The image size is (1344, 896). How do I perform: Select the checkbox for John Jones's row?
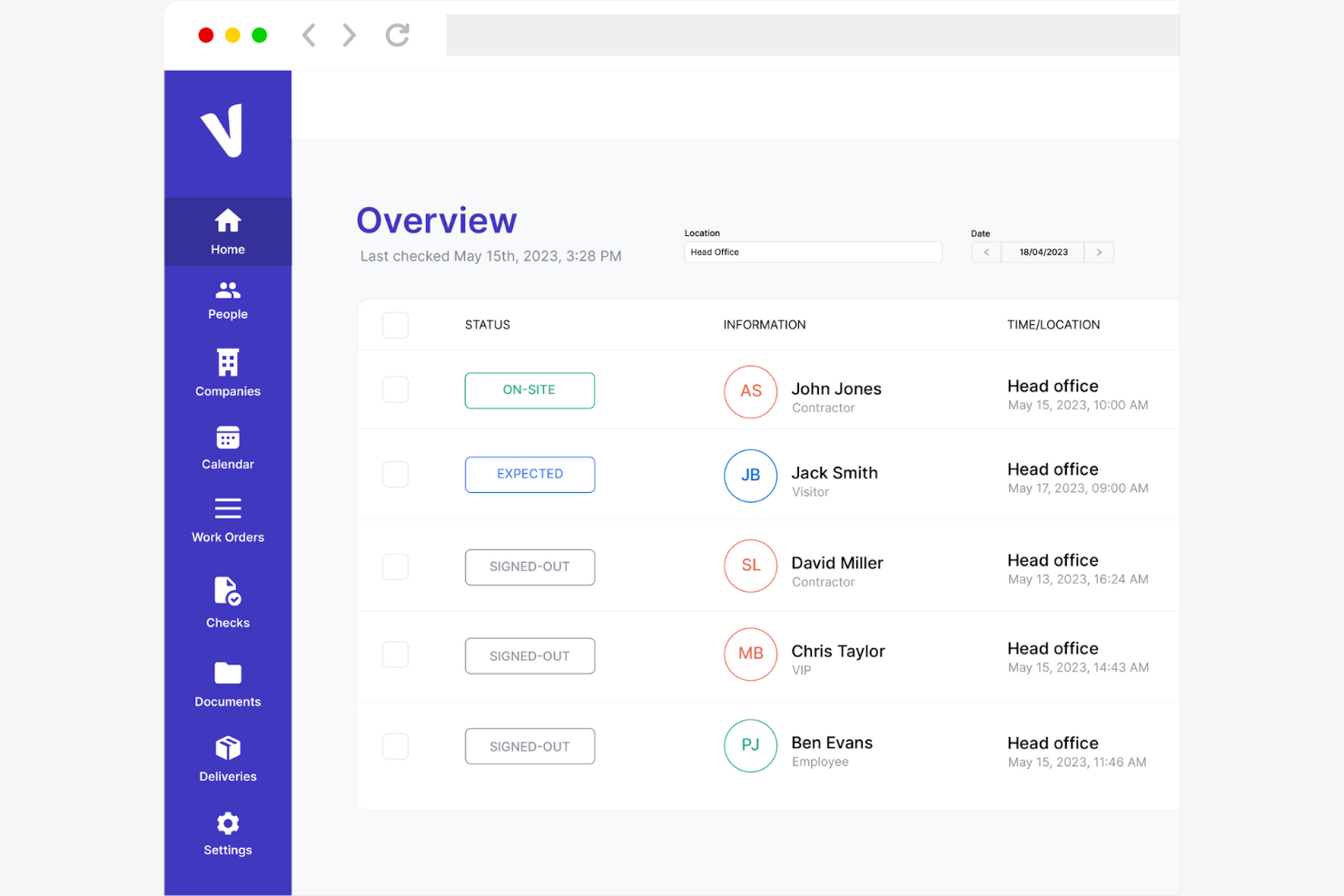(x=395, y=389)
